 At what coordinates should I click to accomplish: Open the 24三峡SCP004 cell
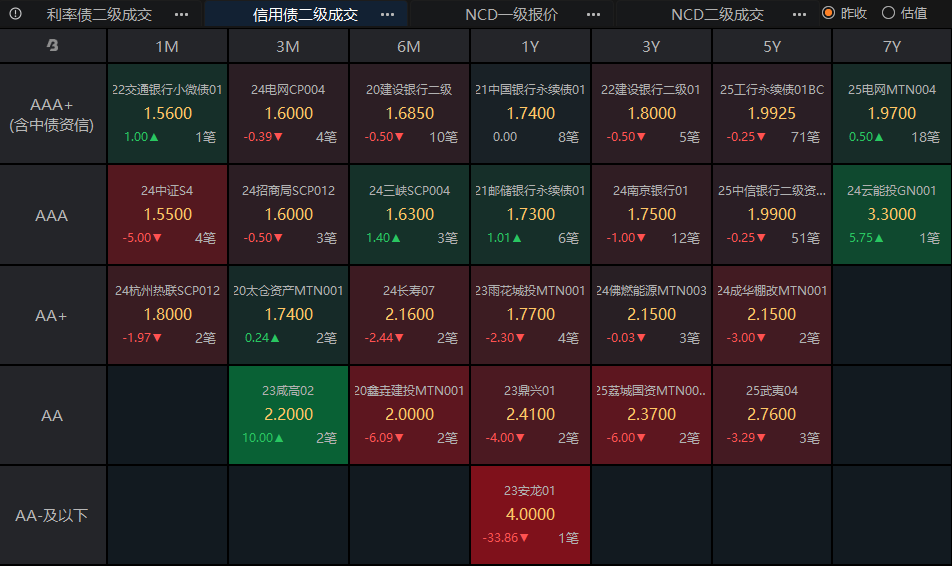click(409, 214)
